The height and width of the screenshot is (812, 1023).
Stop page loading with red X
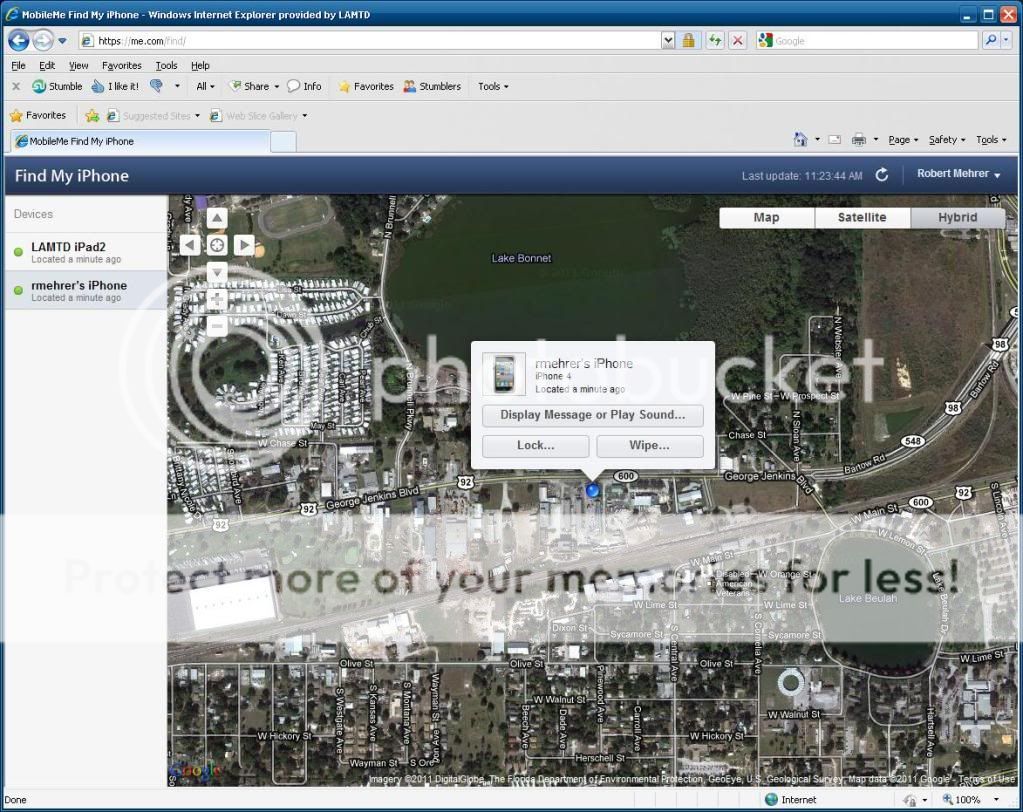tap(738, 40)
